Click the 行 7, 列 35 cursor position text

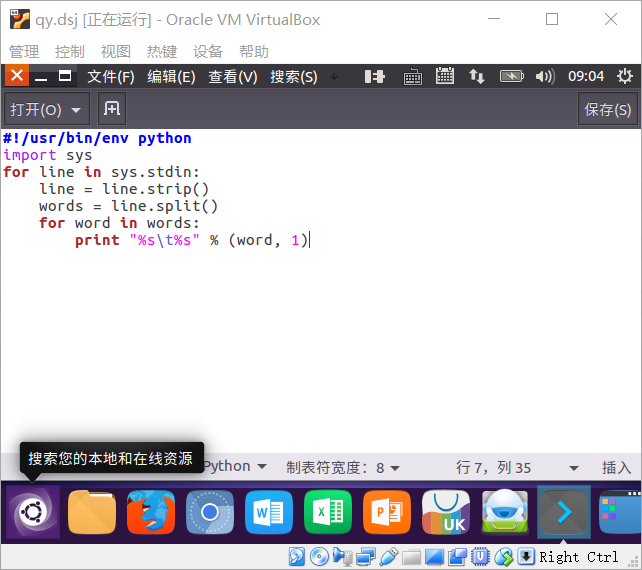pos(493,467)
